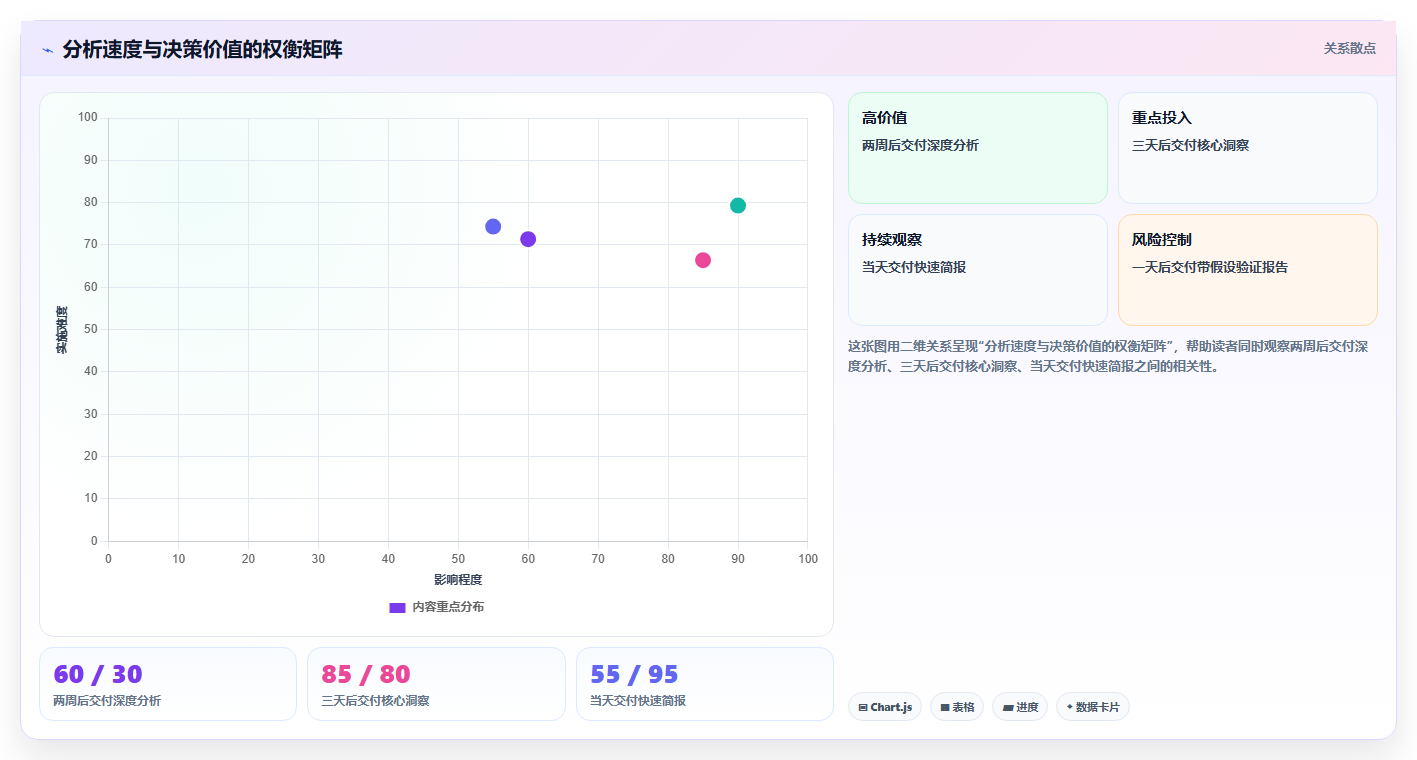Click the 三天后交付核心洞察 text in 重点投入 card
1417x760 pixels.
pos(1190,145)
